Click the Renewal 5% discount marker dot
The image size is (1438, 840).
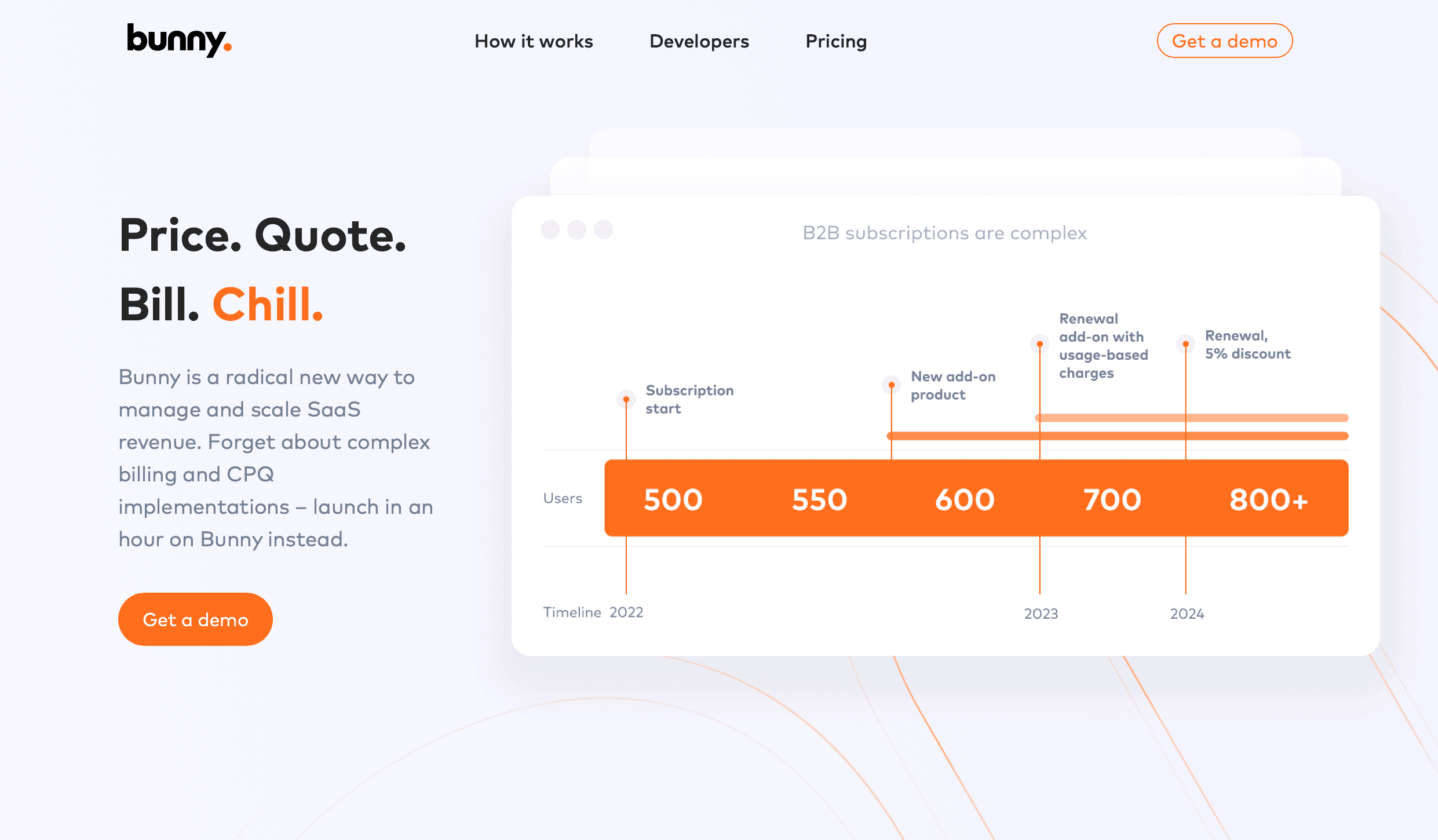[x=1186, y=344]
